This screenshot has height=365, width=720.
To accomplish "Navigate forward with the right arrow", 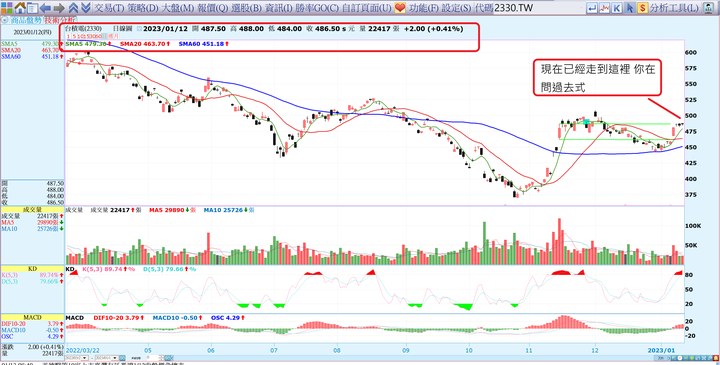I will point(59,8).
